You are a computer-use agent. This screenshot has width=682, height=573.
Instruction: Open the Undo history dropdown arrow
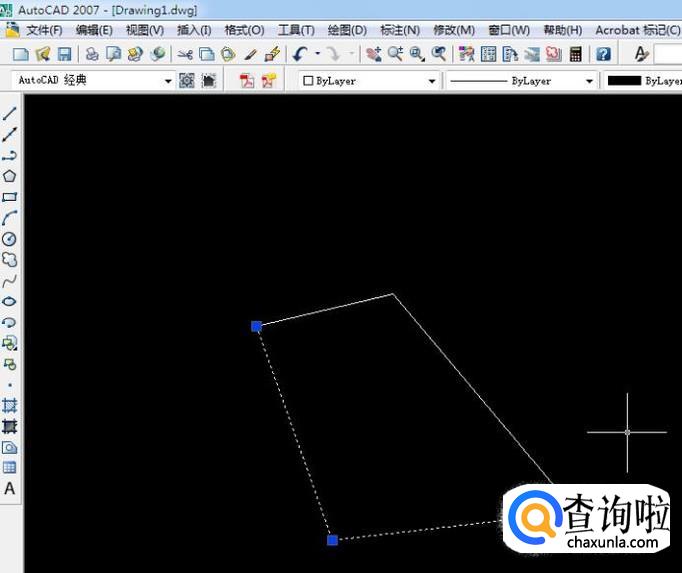point(318,54)
